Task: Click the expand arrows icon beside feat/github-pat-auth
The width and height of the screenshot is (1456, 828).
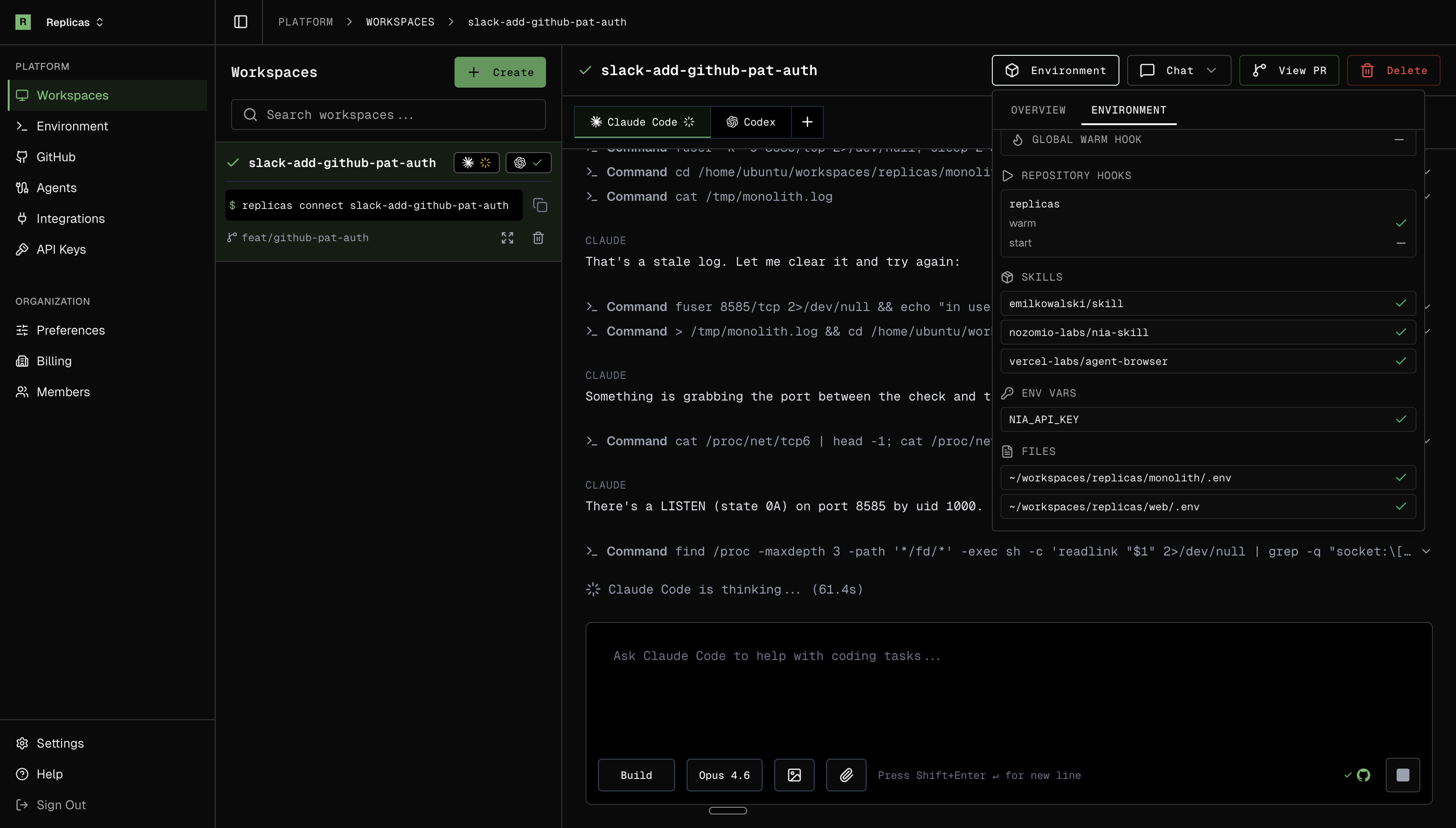Action: tap(507, 238)
